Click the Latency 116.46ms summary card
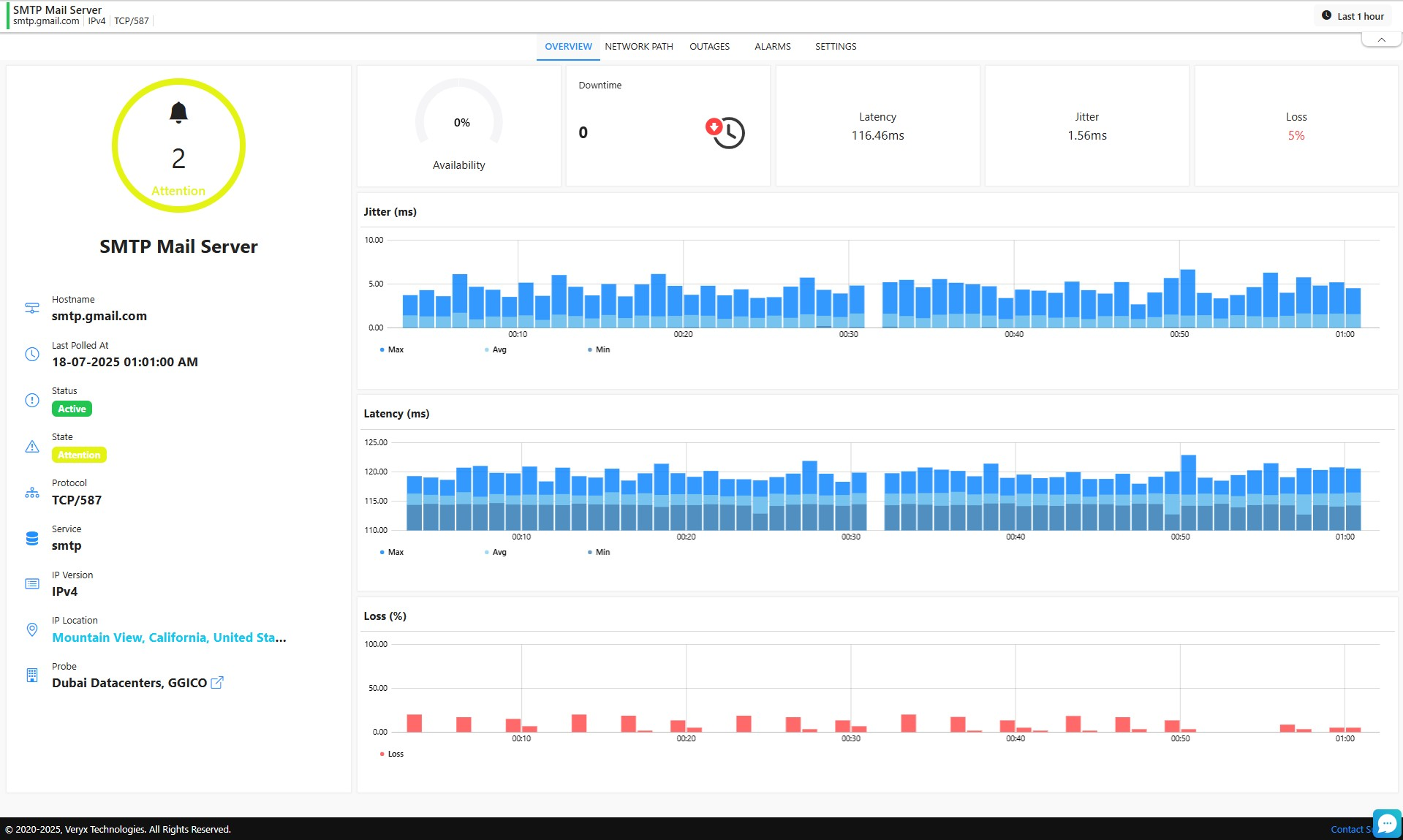The image size is (1403, 840). tap(877, 126)
